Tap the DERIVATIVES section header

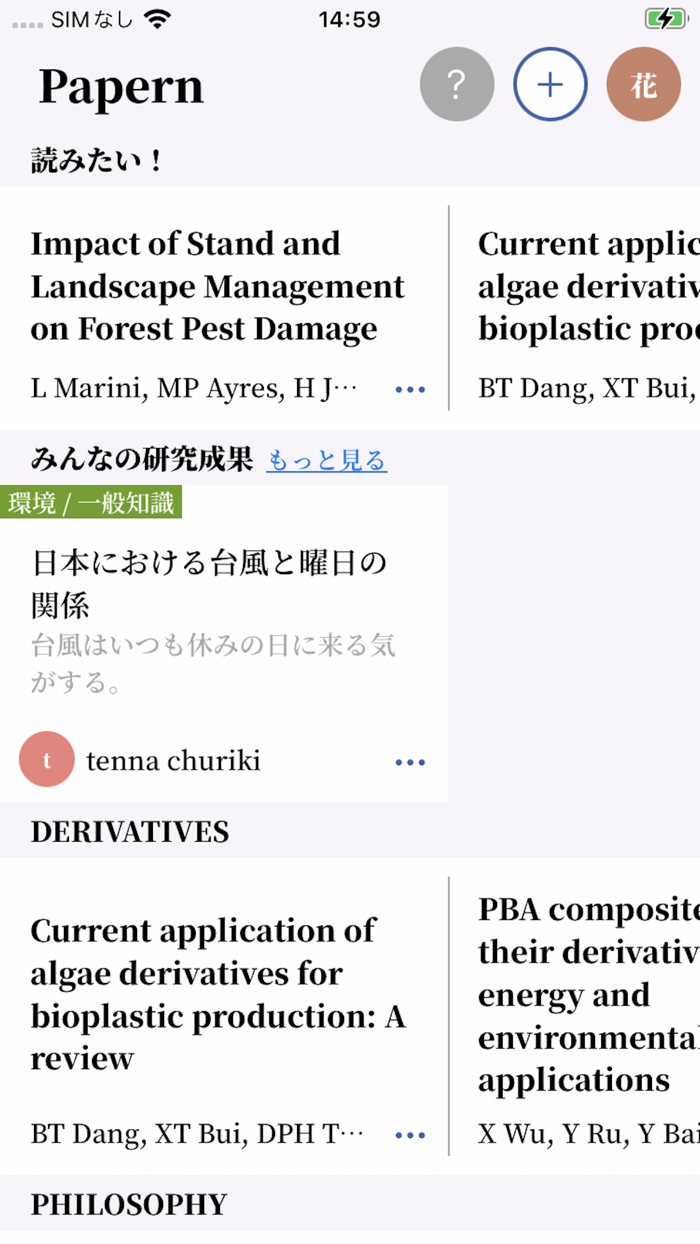tap(130, 832)
